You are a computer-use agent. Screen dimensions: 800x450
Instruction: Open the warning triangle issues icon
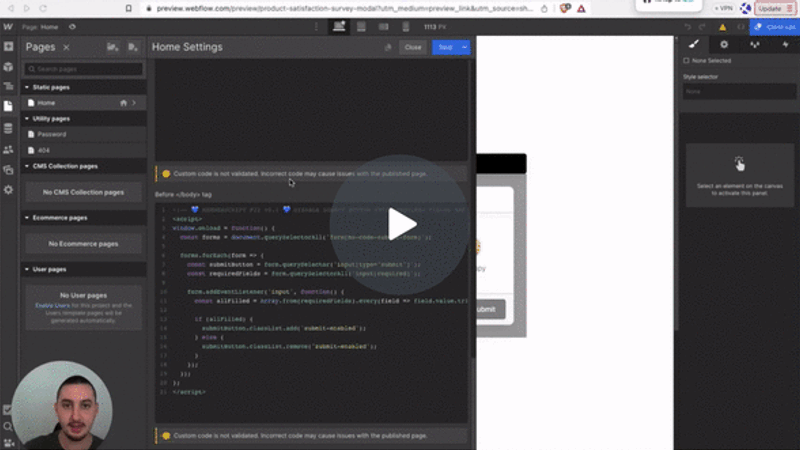point(722,27)
